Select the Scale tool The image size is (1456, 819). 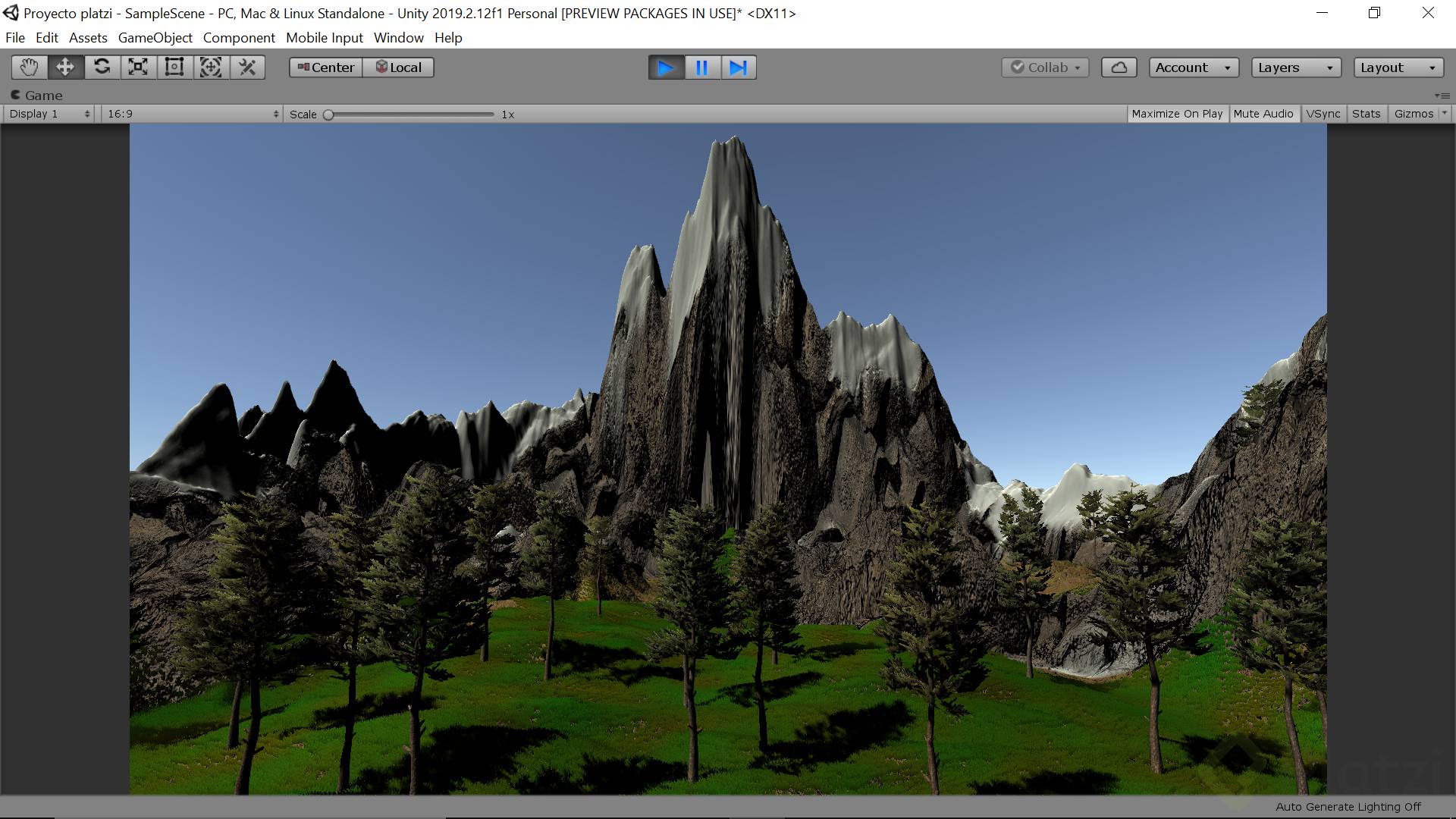tap(138, 67)
